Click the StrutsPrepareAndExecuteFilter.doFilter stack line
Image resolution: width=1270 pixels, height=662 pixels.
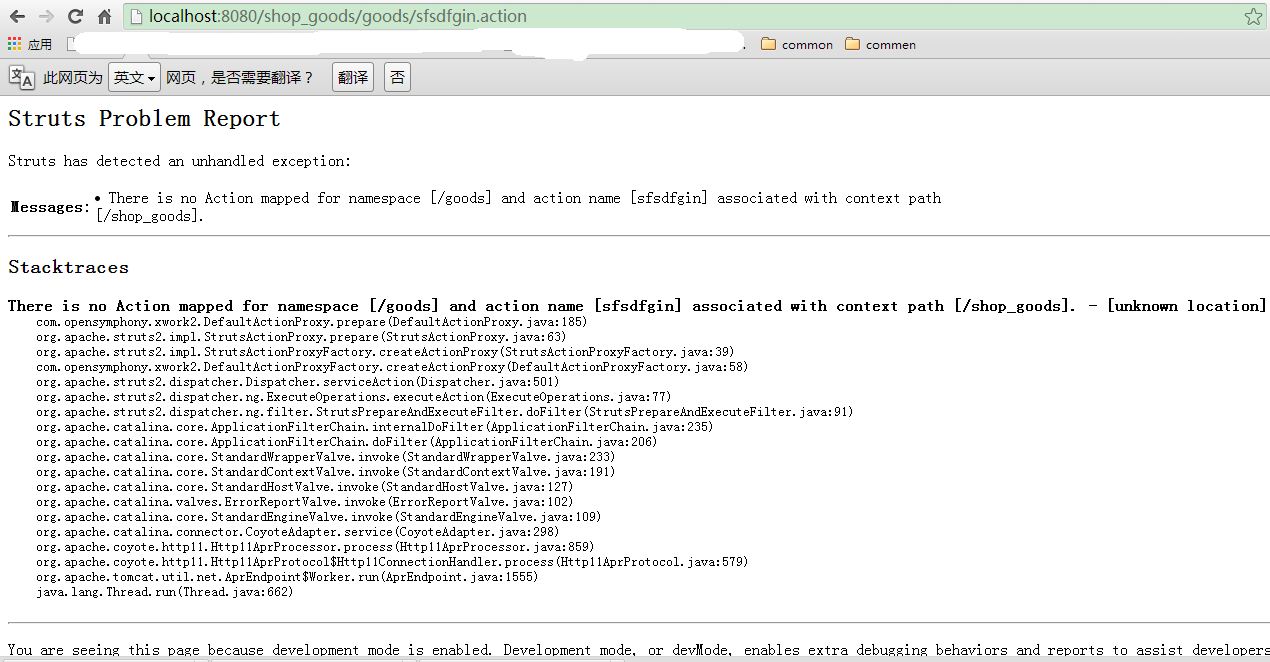pos(444,412)
